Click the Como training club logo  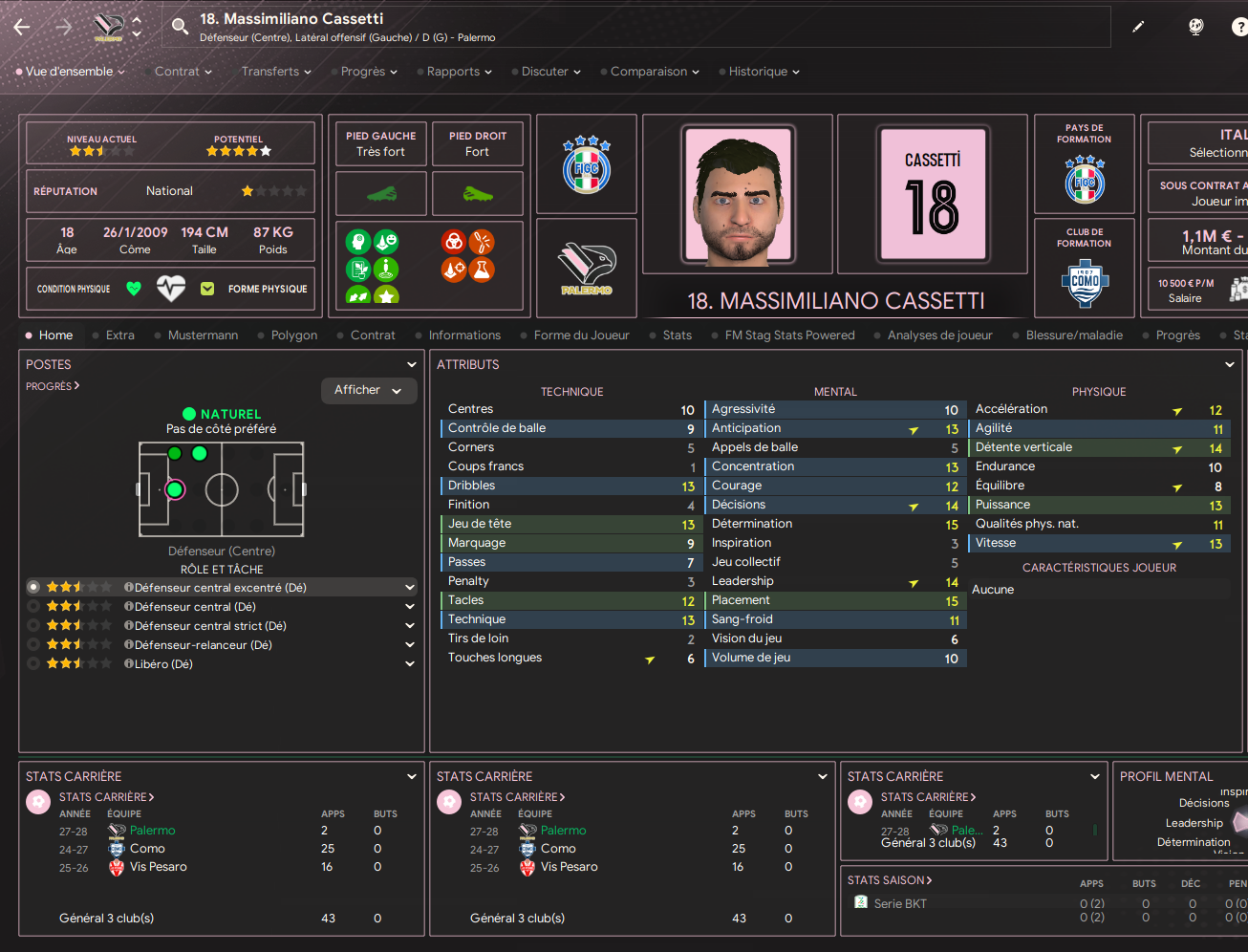1085,283
